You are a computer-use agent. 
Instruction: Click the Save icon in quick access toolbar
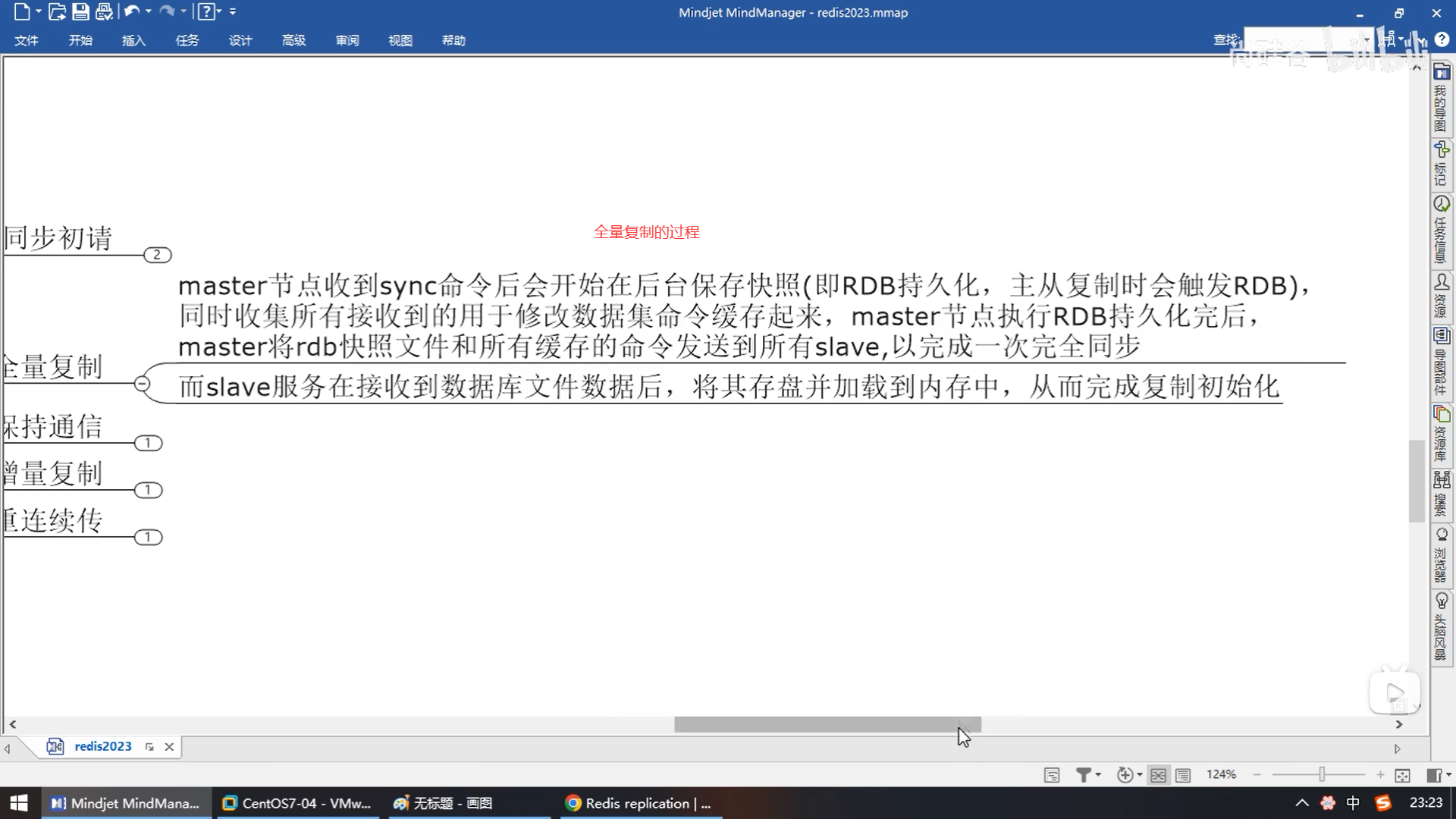(80, 11)
